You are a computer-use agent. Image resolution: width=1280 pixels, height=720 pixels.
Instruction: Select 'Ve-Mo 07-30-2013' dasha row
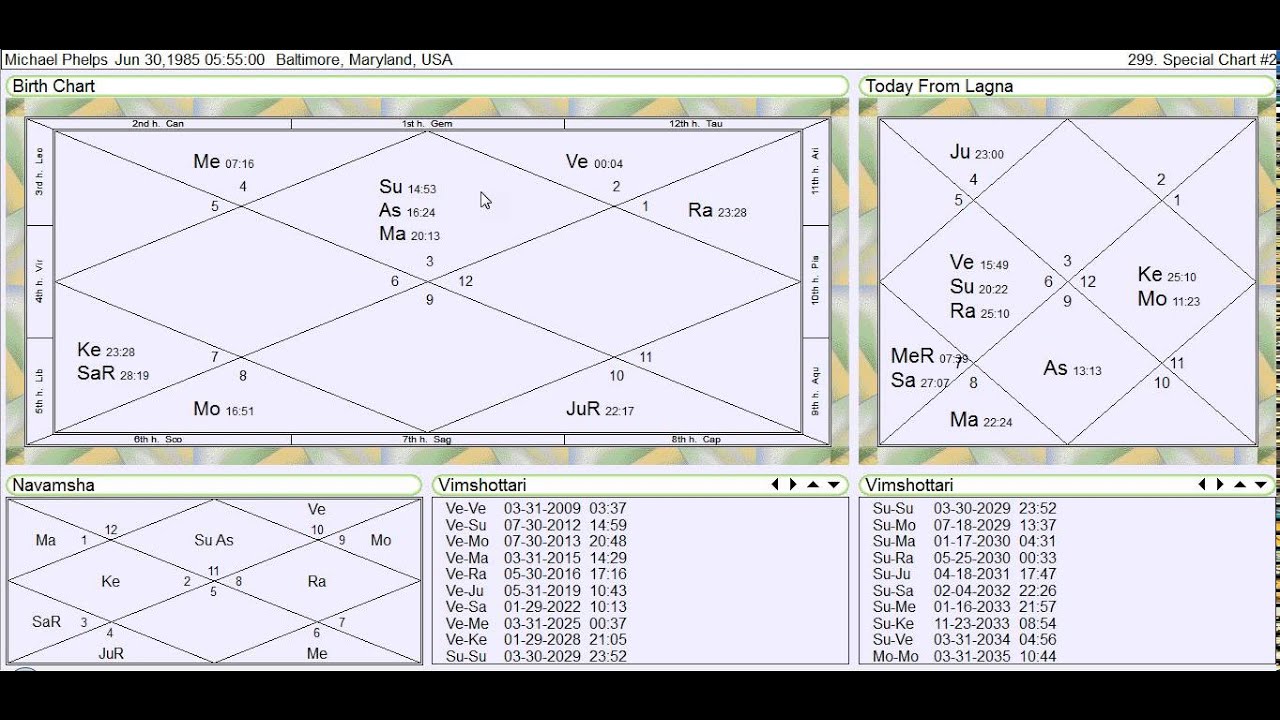[536, 542]
